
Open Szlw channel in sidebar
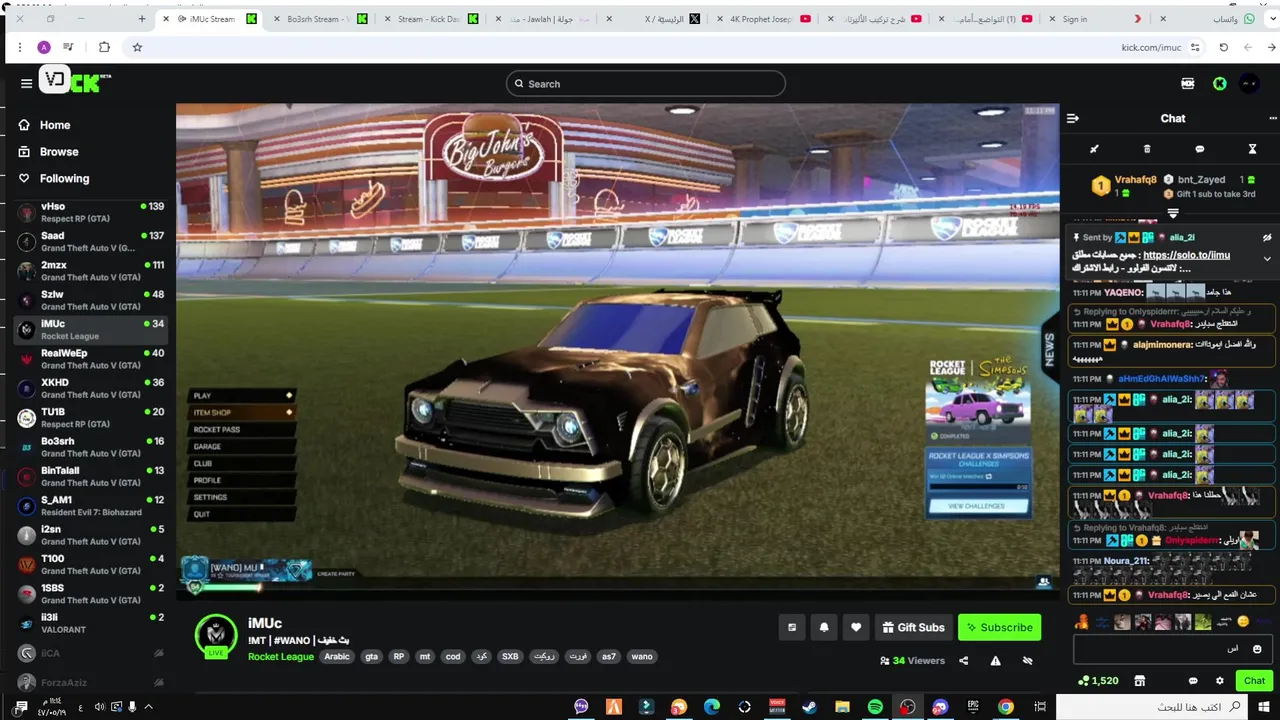click(x=90, y=300)
